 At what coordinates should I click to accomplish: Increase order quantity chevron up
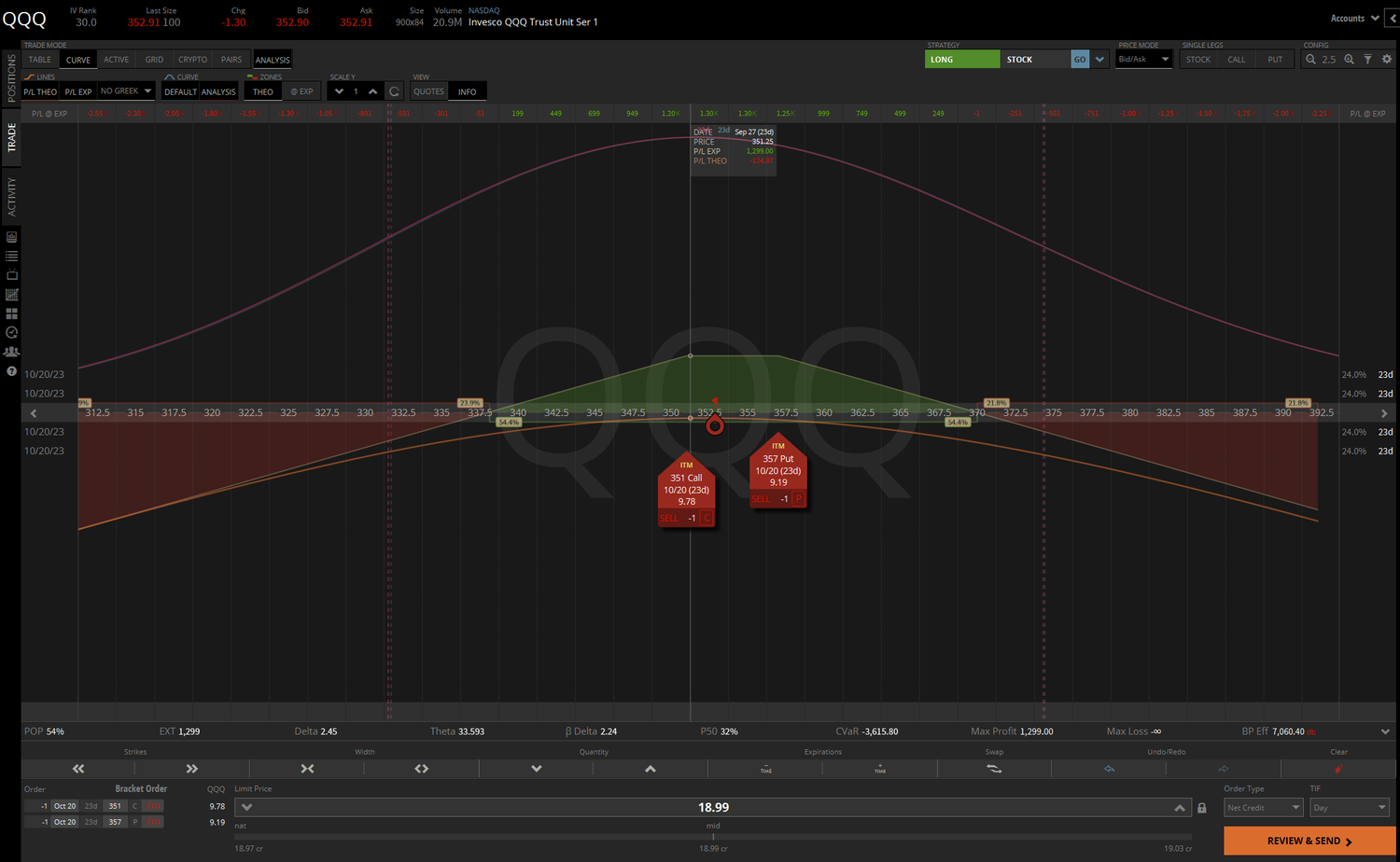coord(651,769)
